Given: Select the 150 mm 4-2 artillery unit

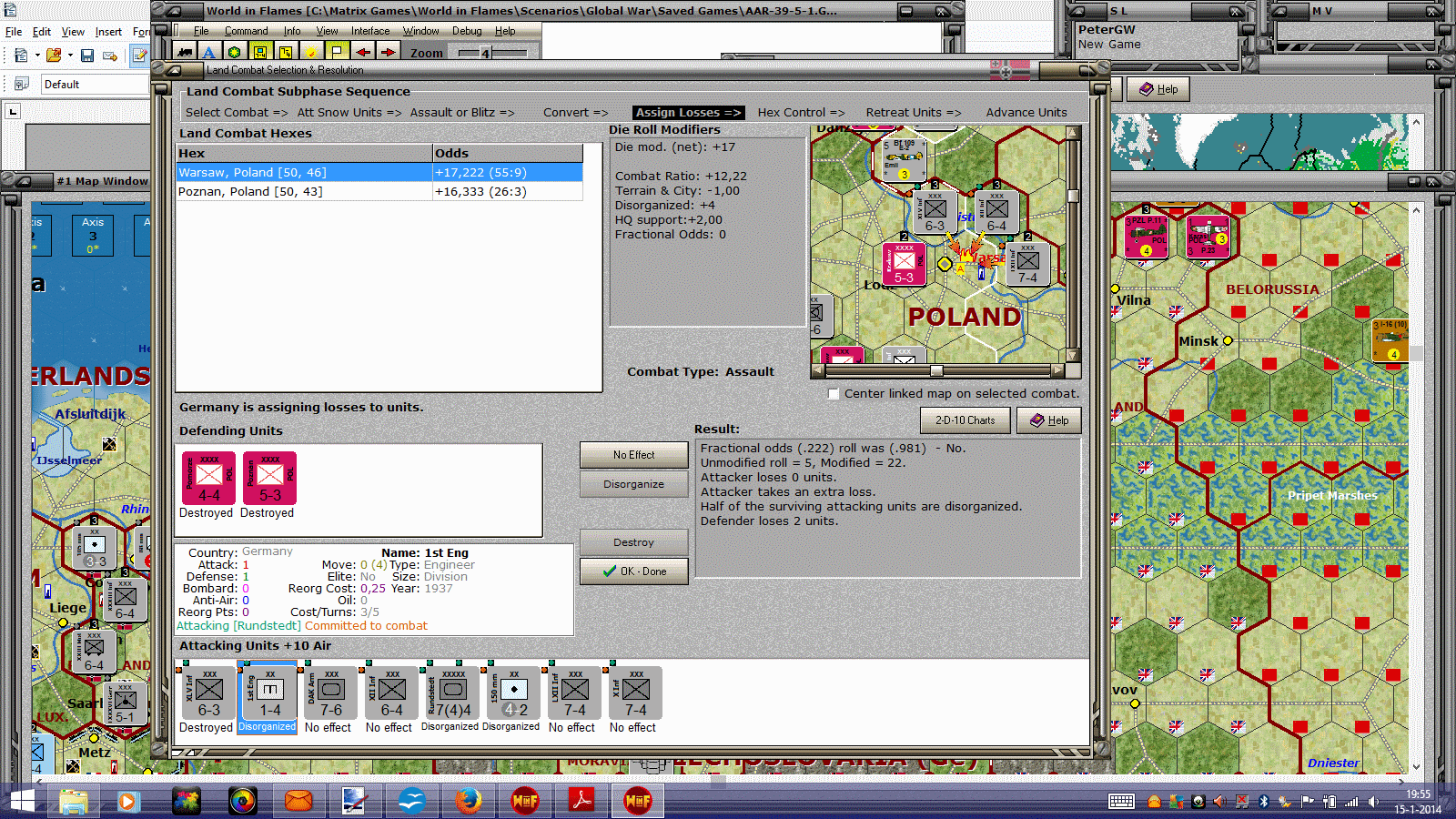Looking at the screenshot, I should pos(513,693).
